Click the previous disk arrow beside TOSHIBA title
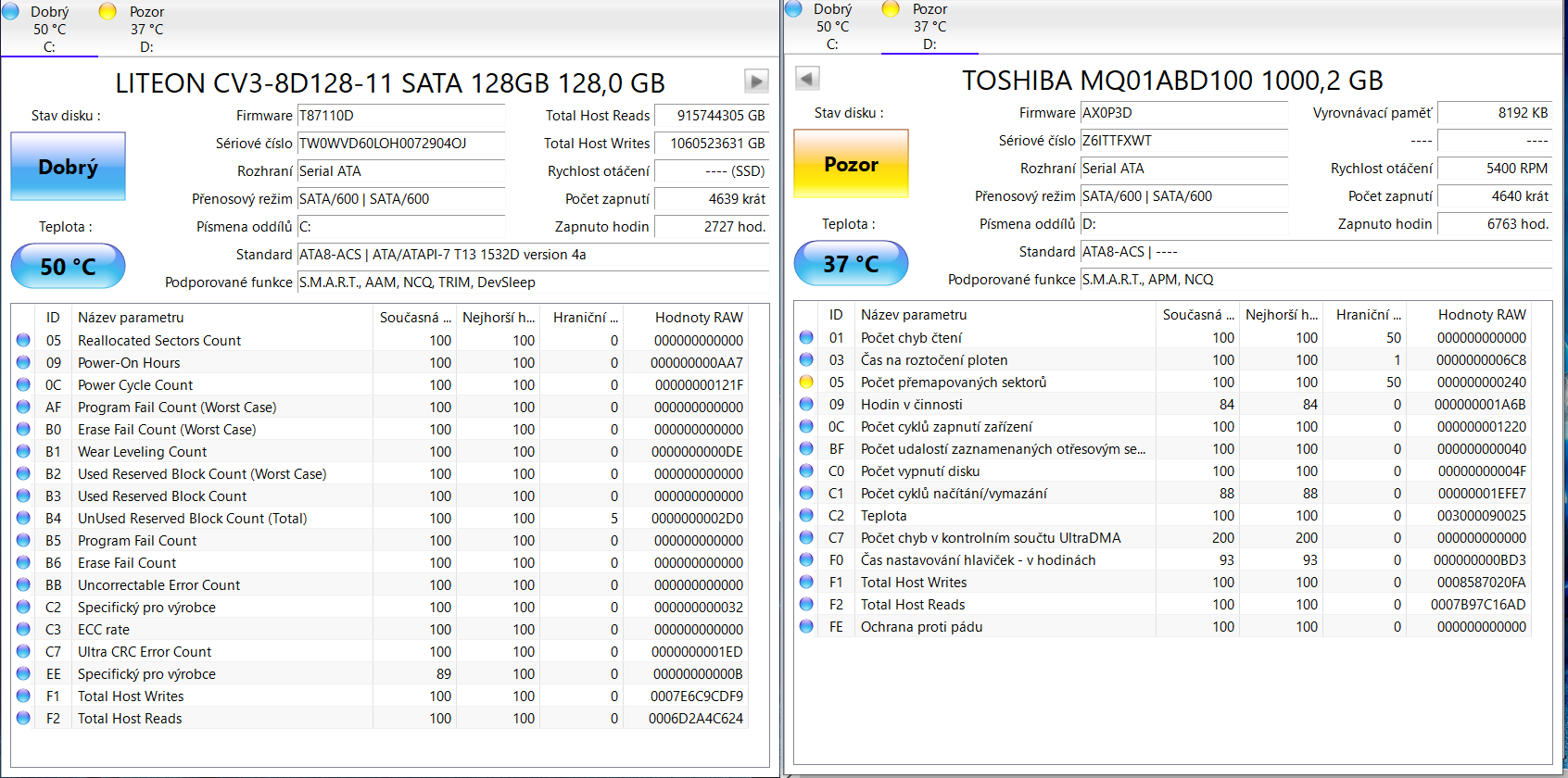Image resolution: width=1568 pixels, height=778 pixels. coord(807,79)
